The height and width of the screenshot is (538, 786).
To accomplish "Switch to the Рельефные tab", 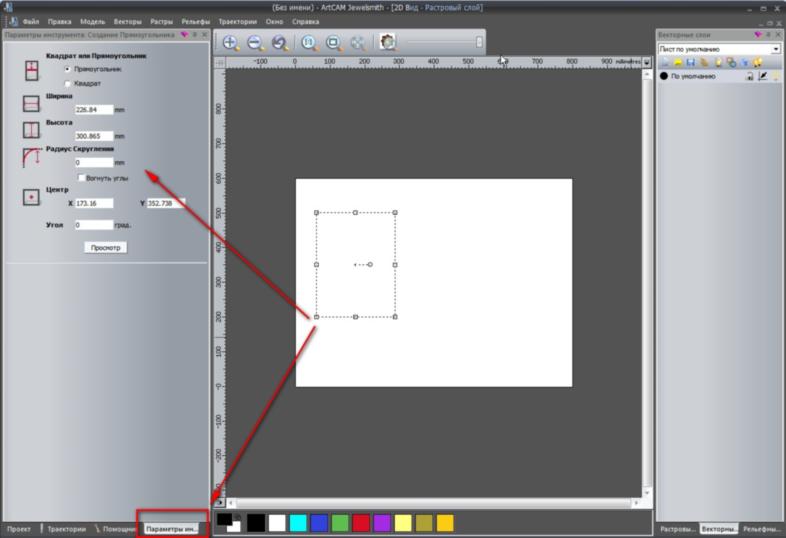I will [x=761, y=529].
